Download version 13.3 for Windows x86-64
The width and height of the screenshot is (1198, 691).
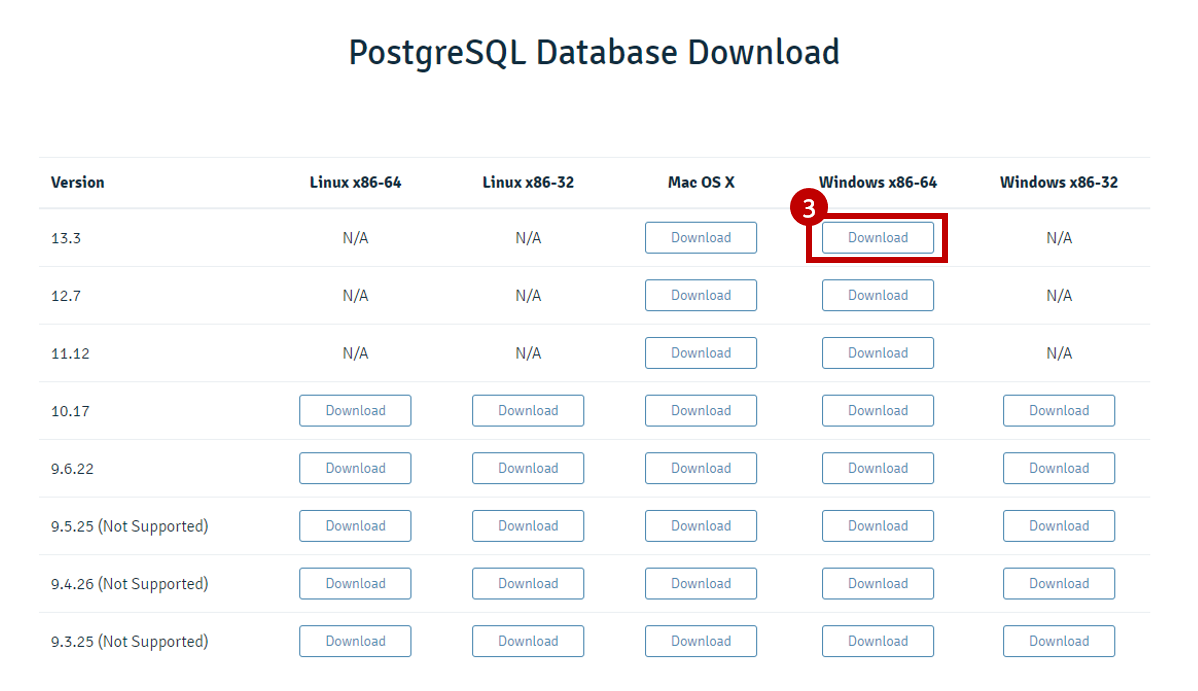point(877,238)
